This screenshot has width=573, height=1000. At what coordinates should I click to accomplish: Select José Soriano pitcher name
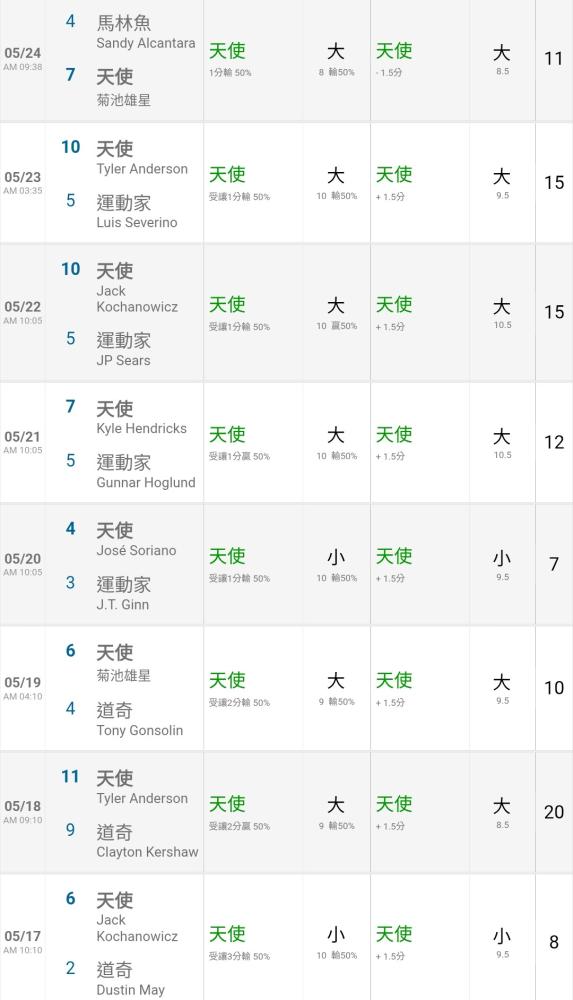136,550
